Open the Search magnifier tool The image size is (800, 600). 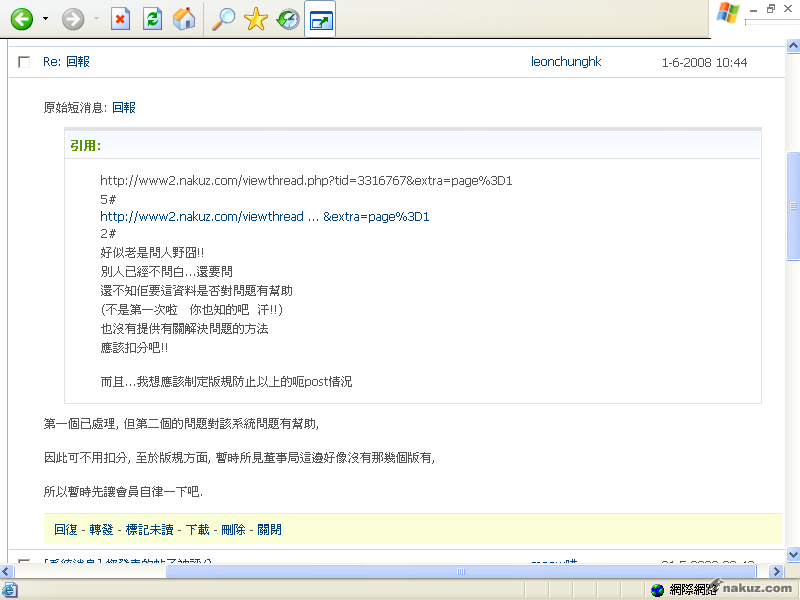pos(225,19)
